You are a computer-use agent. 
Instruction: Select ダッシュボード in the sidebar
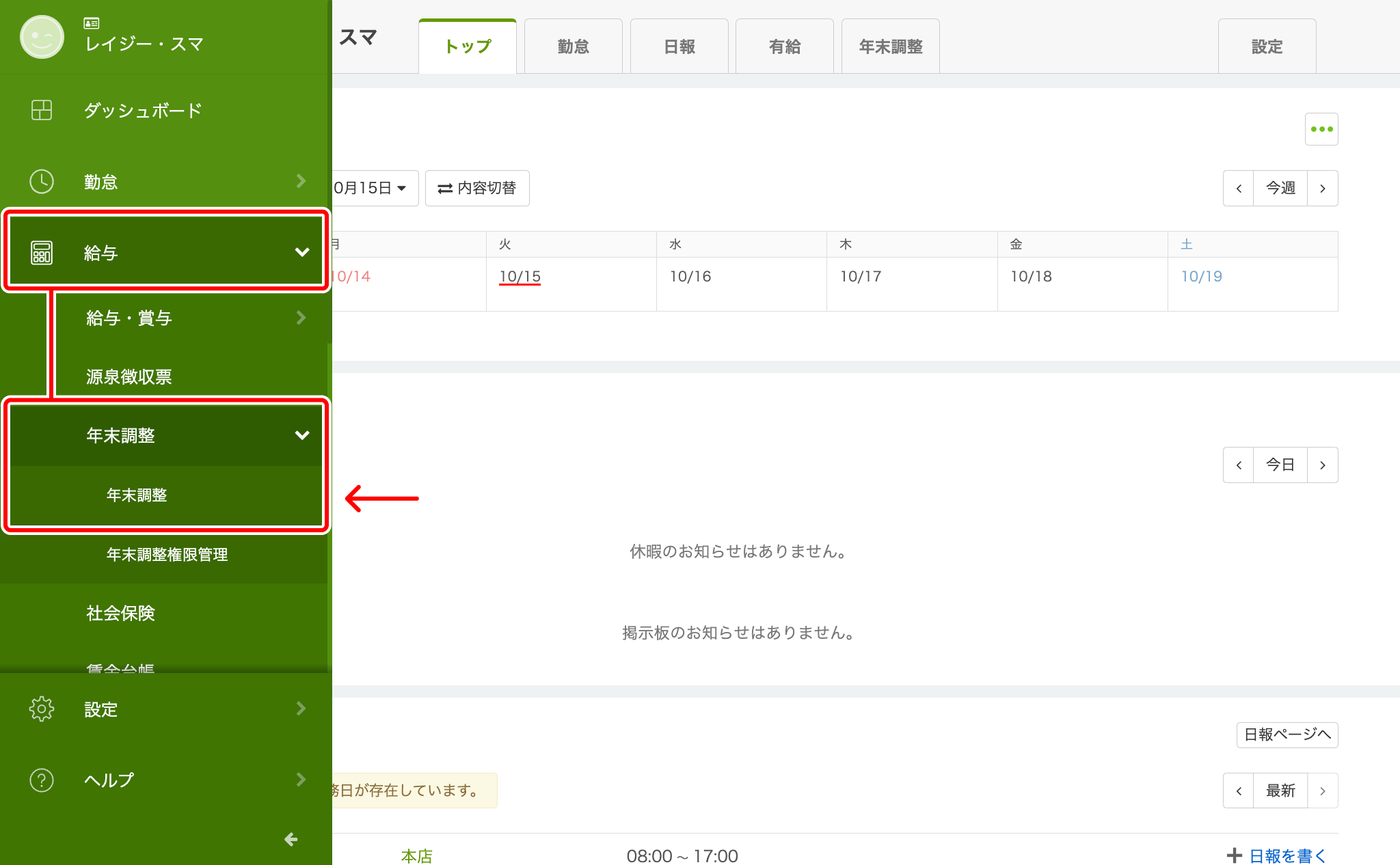click(x=143, y=110)
